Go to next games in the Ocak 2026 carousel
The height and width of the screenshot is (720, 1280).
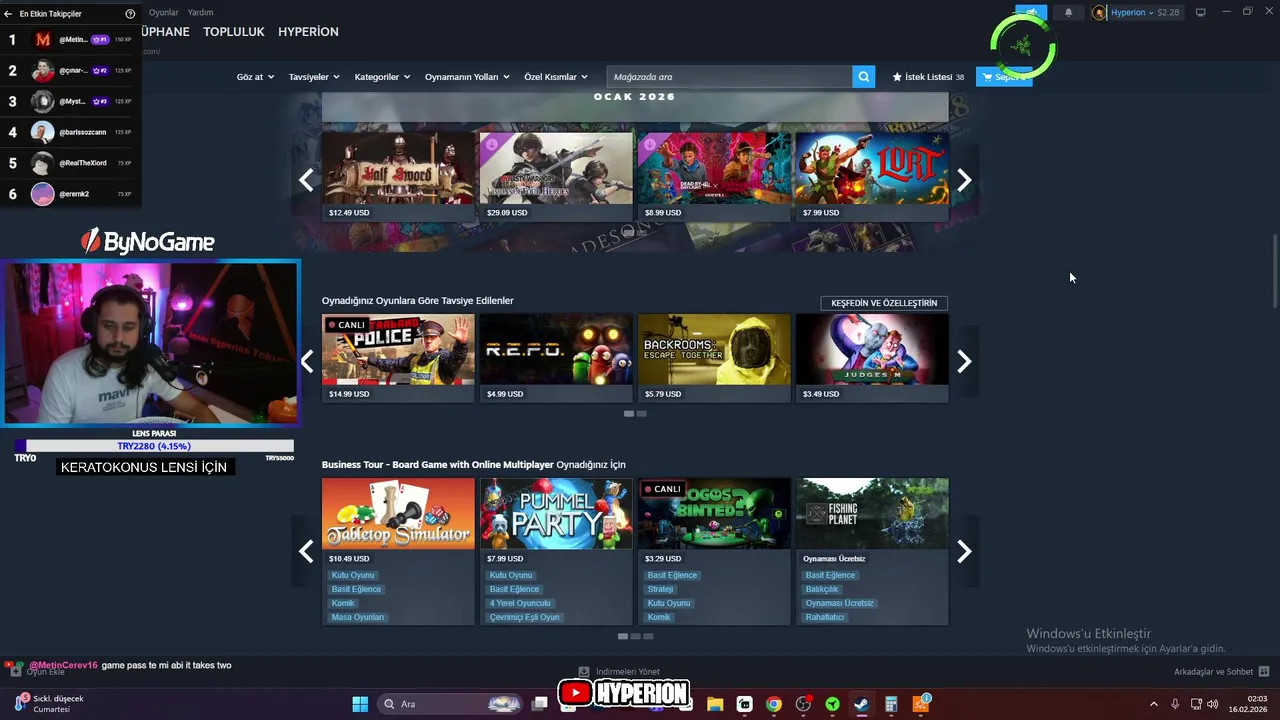click(964, 180)
